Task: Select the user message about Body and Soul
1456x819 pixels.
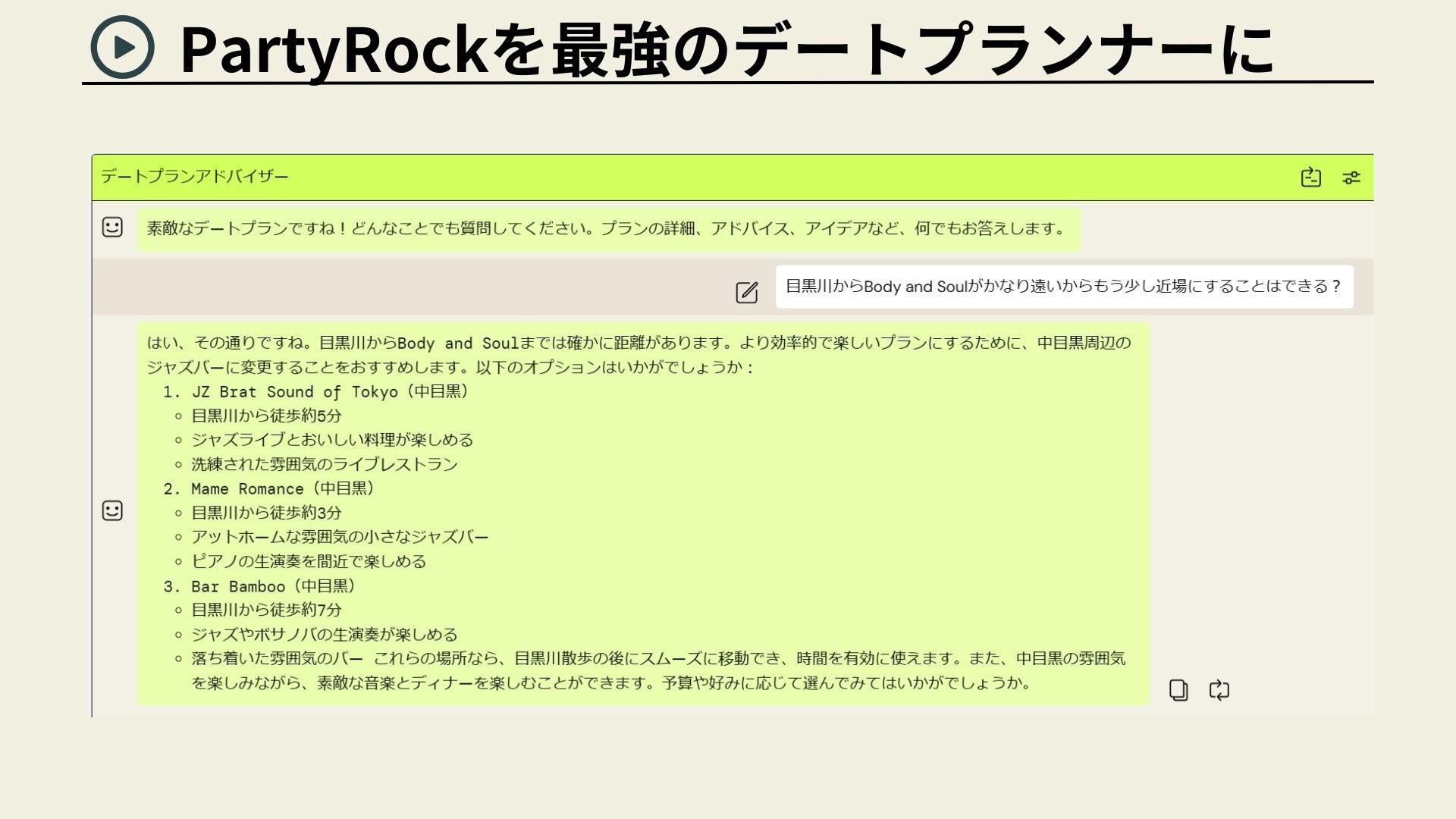Action: click(1064, 287)
